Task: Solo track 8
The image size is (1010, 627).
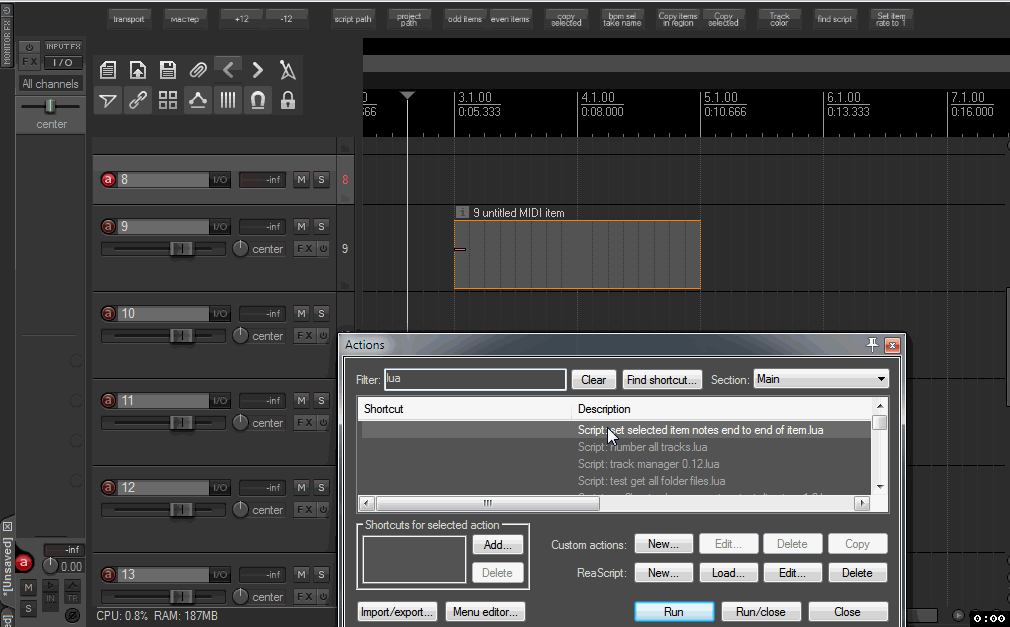Action: 321,180
